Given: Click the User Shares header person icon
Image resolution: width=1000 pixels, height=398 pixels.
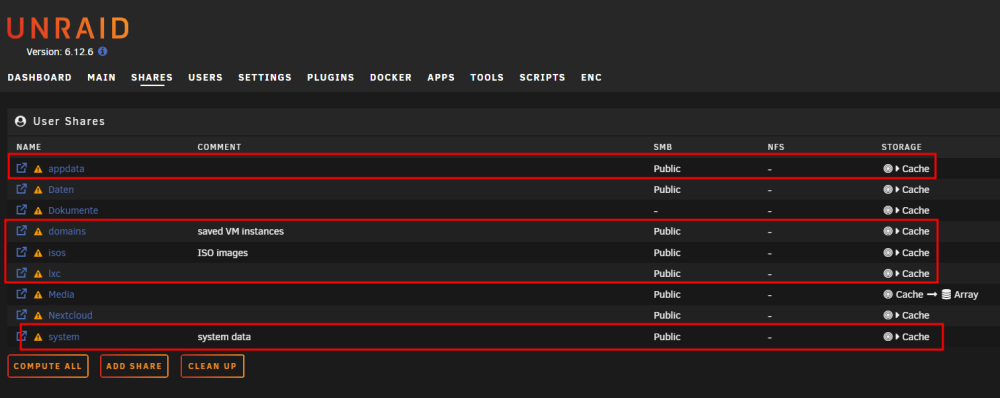Looking at the screenshot, I should click(20, 121).
